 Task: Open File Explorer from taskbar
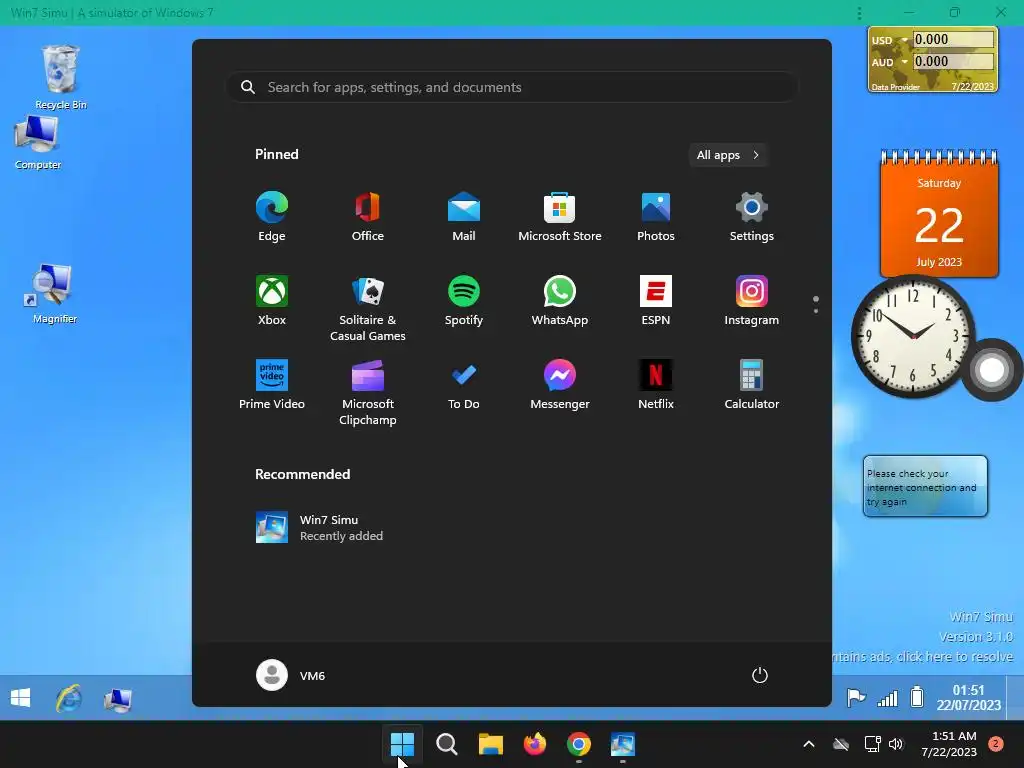(490, 744)
